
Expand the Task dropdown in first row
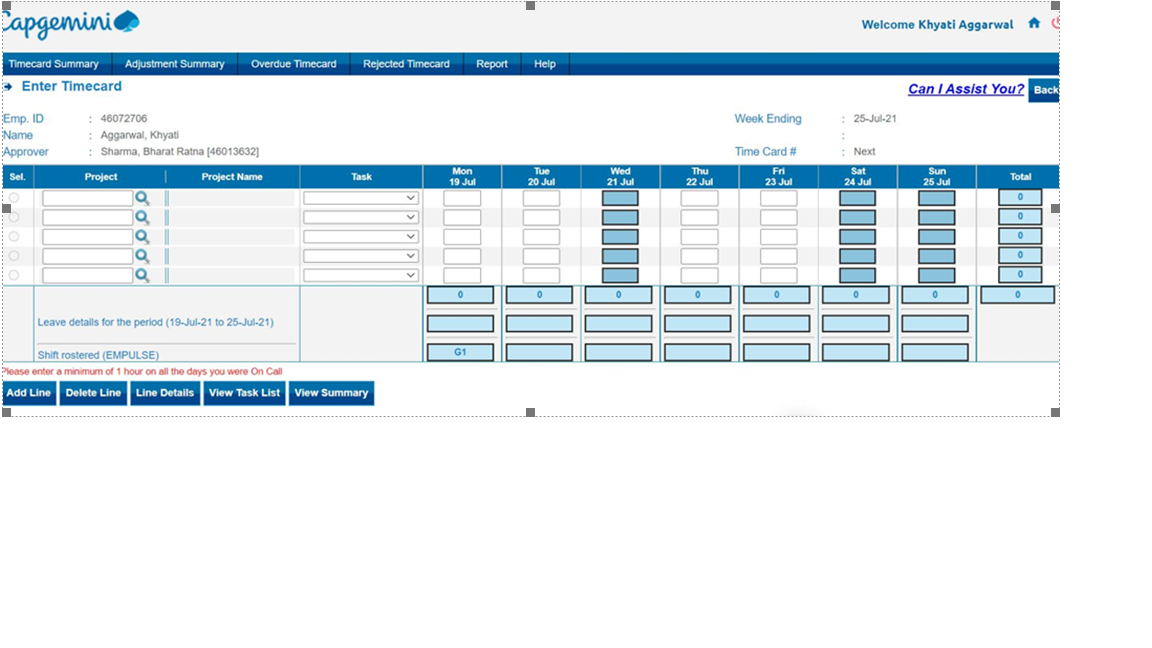pyautogui.click(x=361, y=198)
